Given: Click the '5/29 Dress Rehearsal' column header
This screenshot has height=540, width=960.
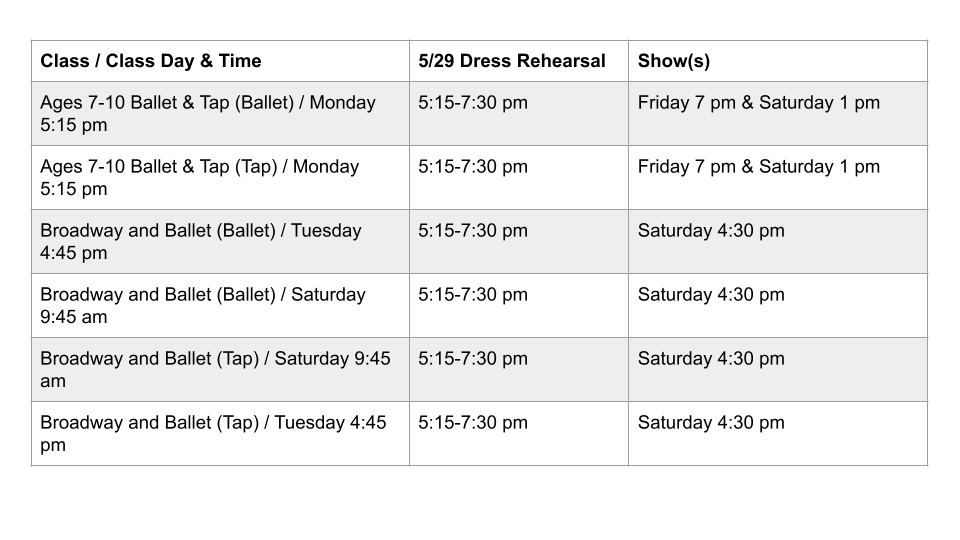Looking at the screenshot, I should 512,61.
